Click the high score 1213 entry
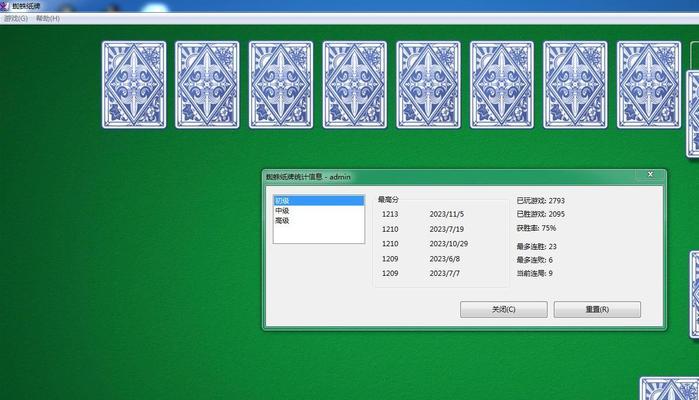 tap(390, 214)
